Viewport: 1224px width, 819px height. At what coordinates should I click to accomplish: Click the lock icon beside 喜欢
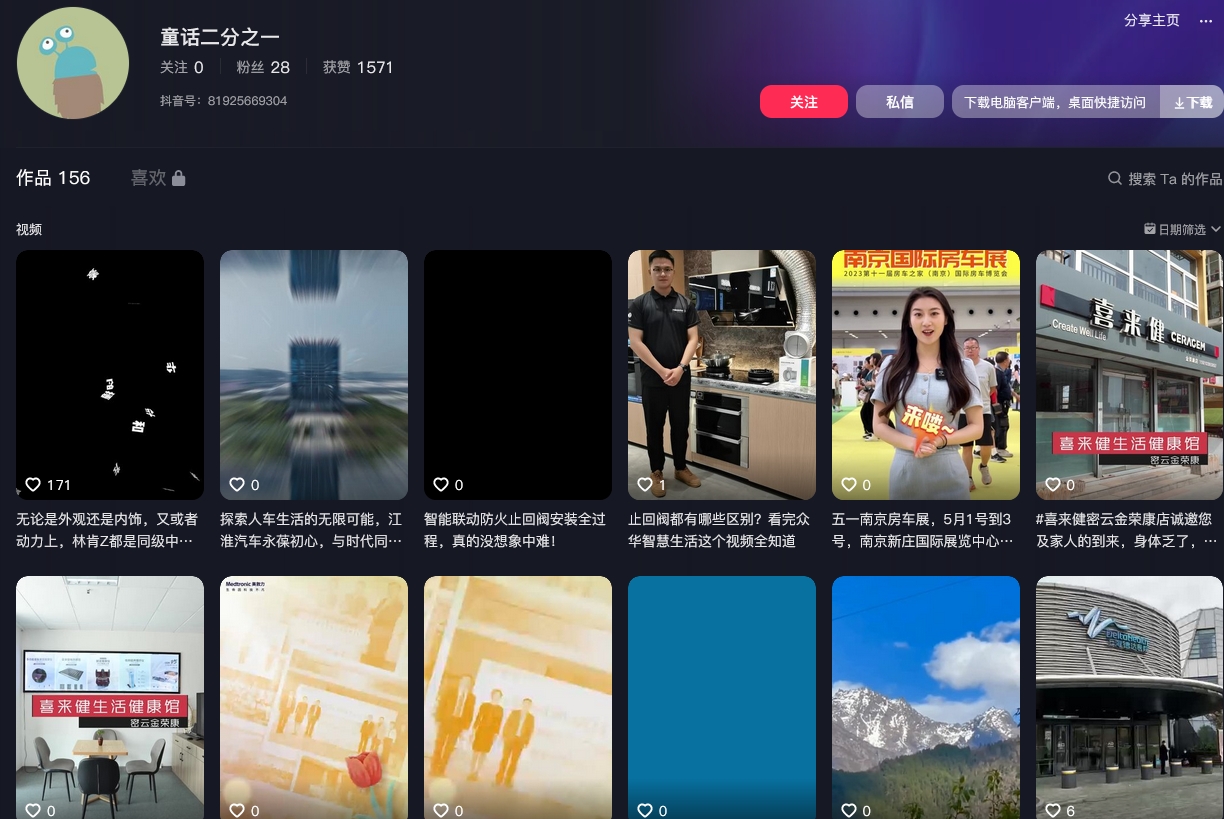click(x=178, y=178)
